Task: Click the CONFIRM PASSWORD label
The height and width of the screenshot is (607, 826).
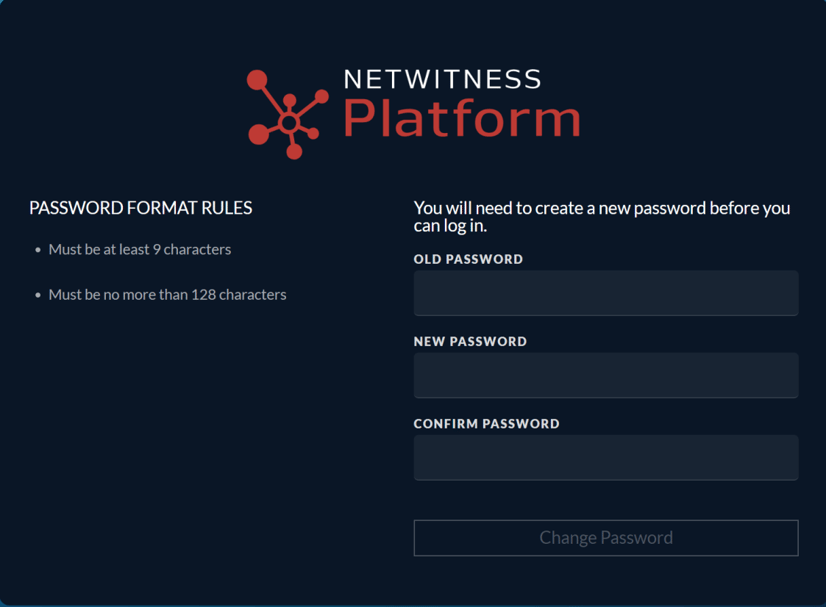Action: pos(486,423)
